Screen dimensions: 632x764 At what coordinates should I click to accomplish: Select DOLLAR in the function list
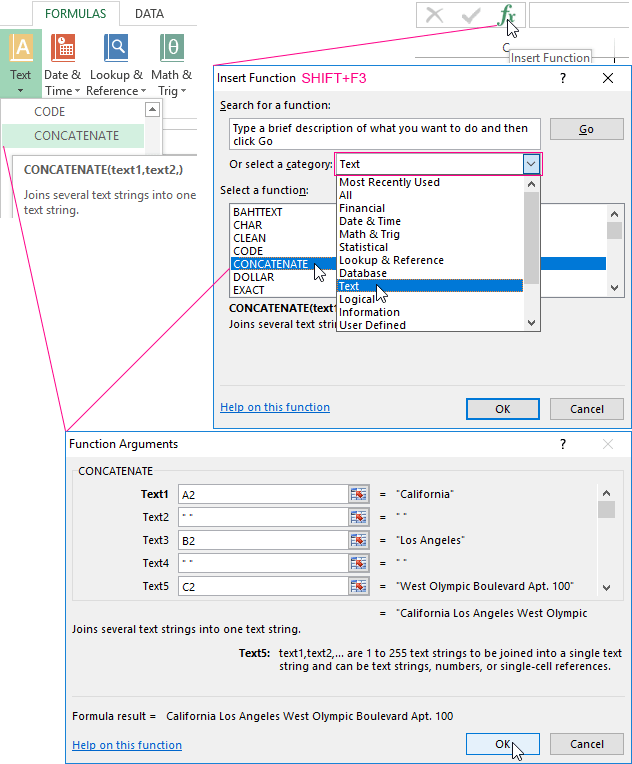coord(253,277)
